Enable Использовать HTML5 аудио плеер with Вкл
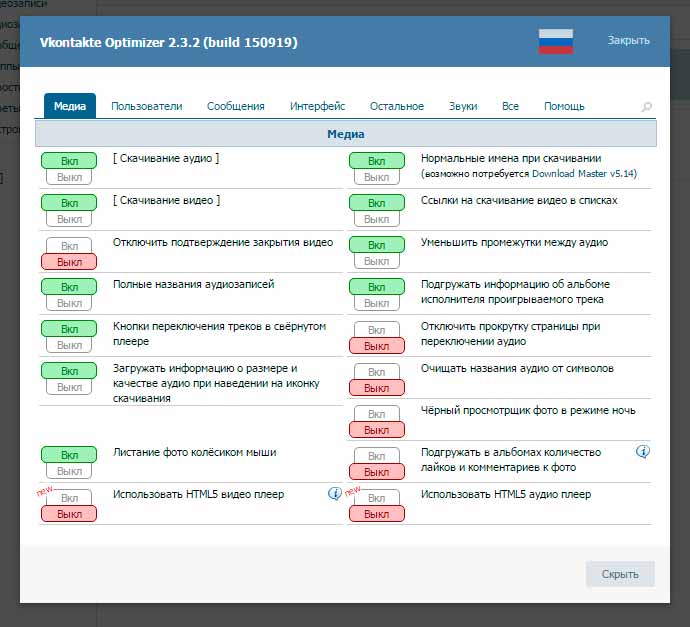 [377, 498]
